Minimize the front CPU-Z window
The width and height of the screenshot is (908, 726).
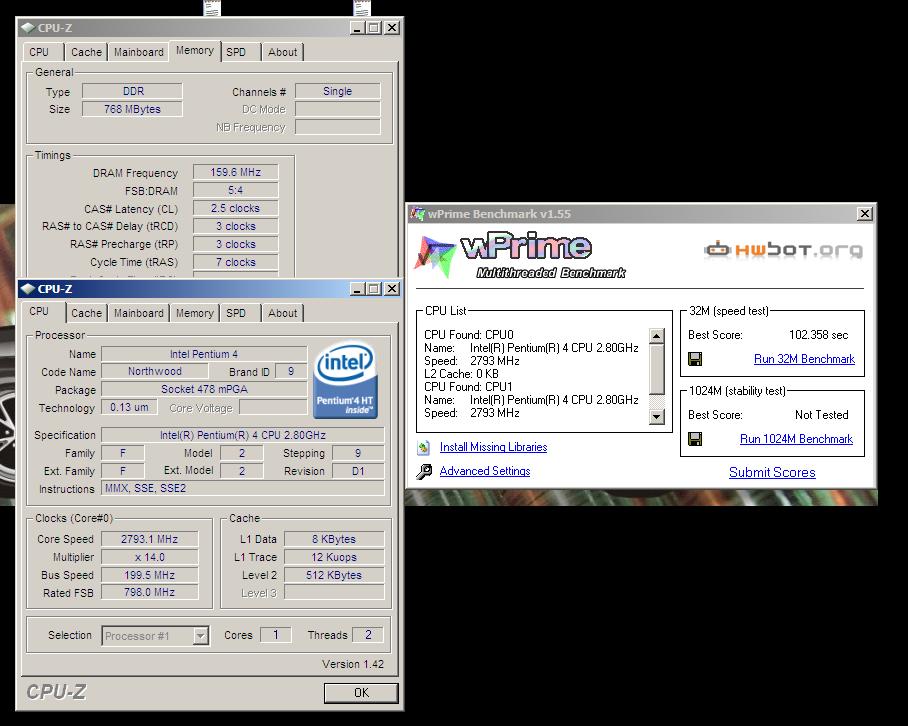357,288
